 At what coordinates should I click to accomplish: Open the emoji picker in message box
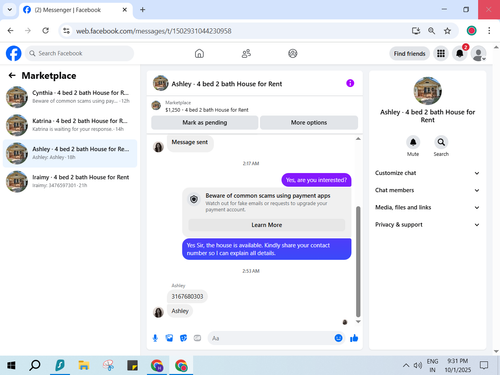338,338
